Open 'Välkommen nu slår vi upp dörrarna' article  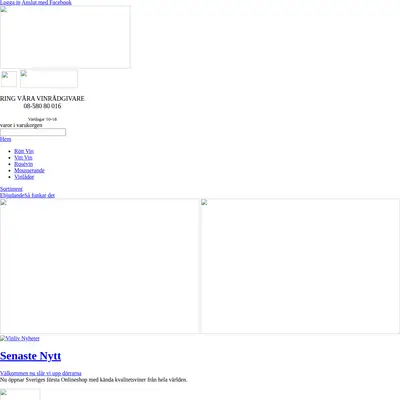pyautogui.click(x=41, y=373)
